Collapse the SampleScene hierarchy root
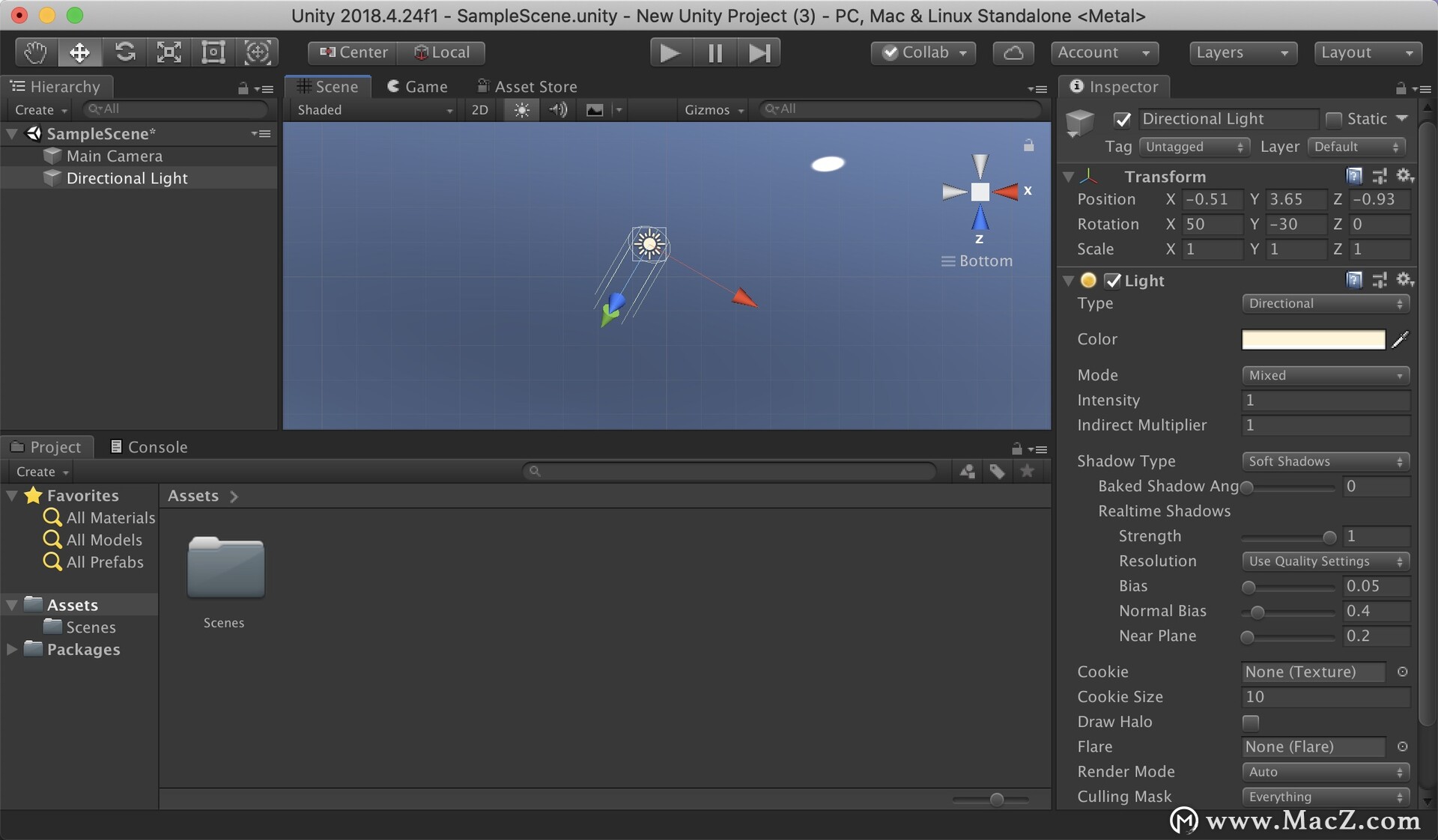This screenshot has height=840, width=1438. point(13,134)
